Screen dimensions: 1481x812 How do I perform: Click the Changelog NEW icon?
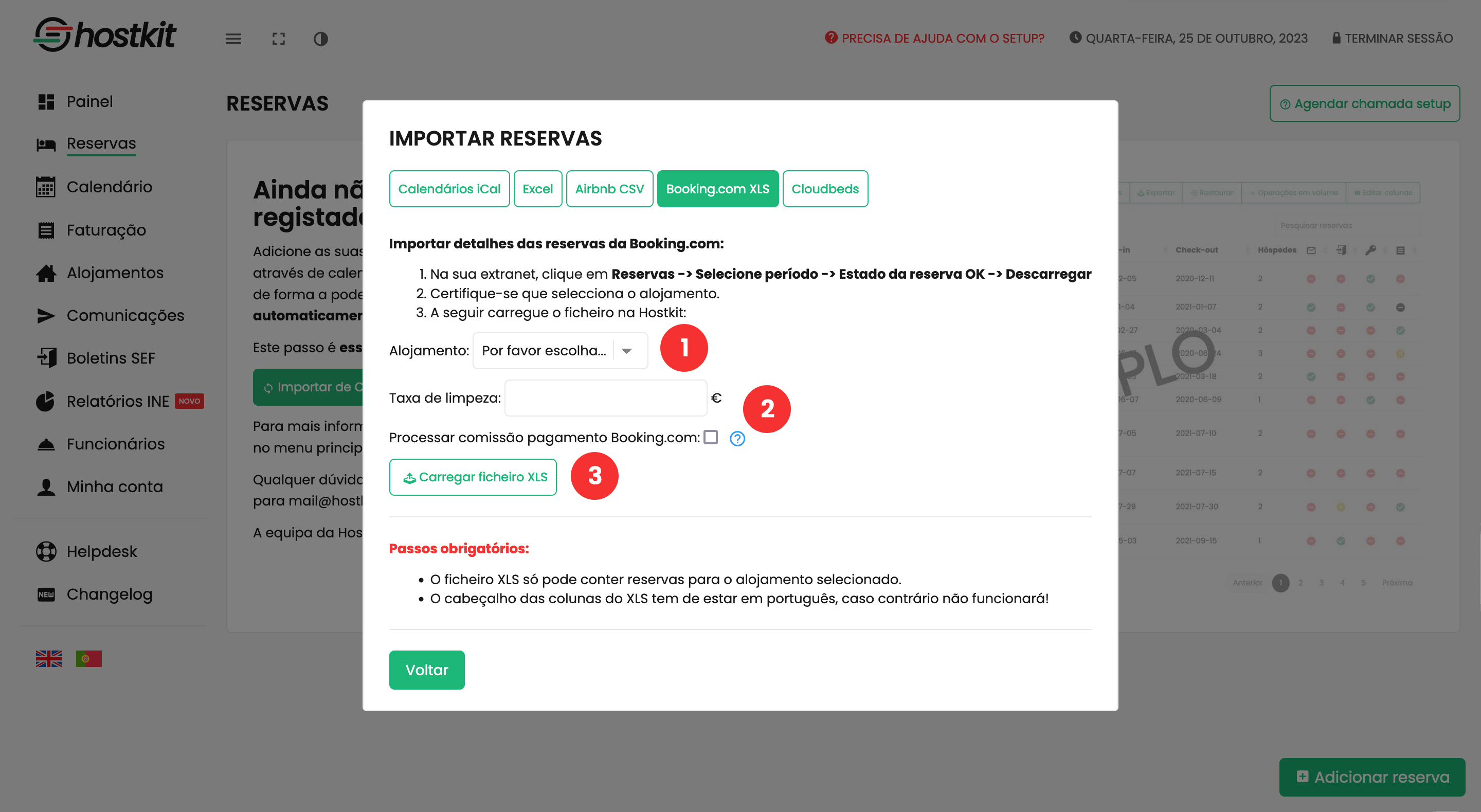[46, 594]
